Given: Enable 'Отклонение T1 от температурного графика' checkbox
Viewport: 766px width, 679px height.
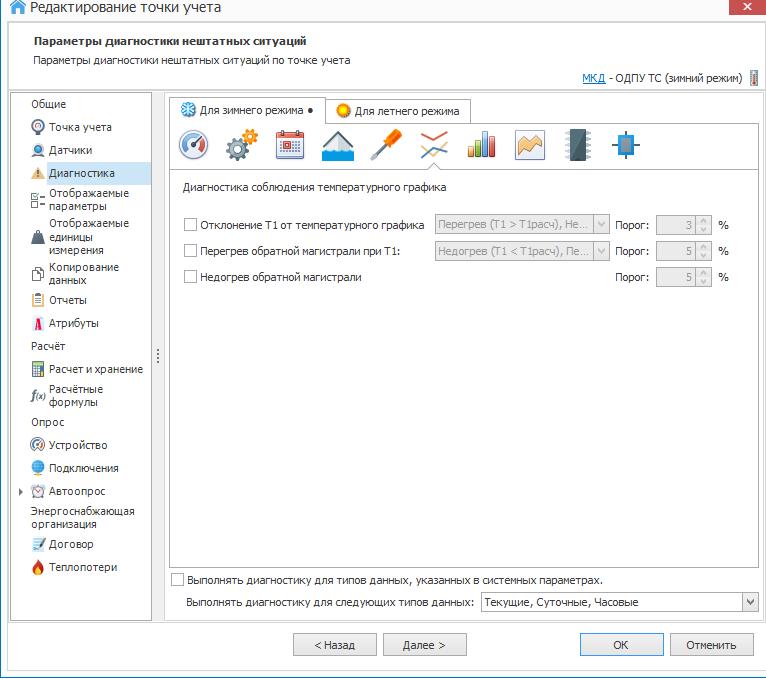Looking at the screenshot, I should pyautogui.click(x=191, y=225).
